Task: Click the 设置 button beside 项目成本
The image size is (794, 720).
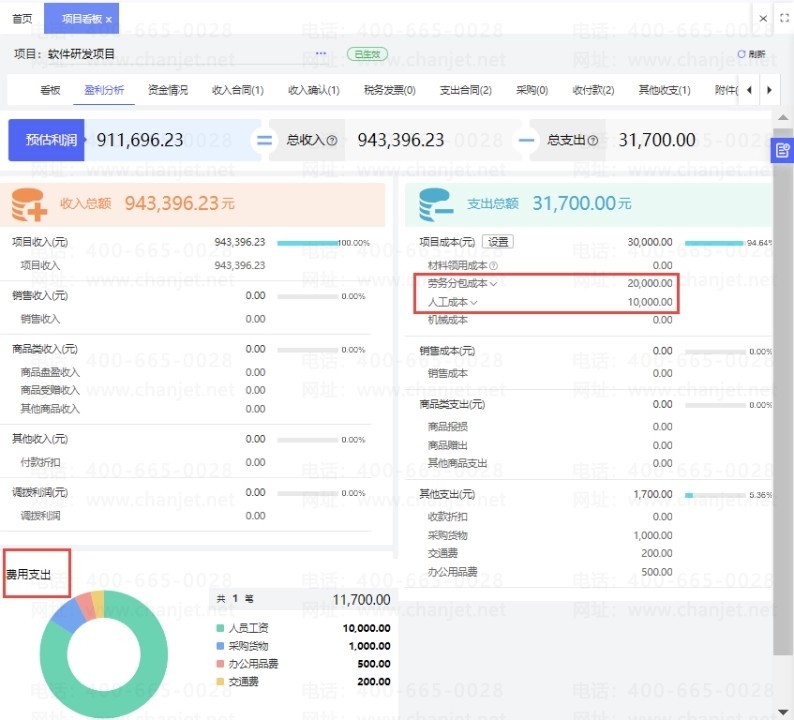Action: coord(498,242)
